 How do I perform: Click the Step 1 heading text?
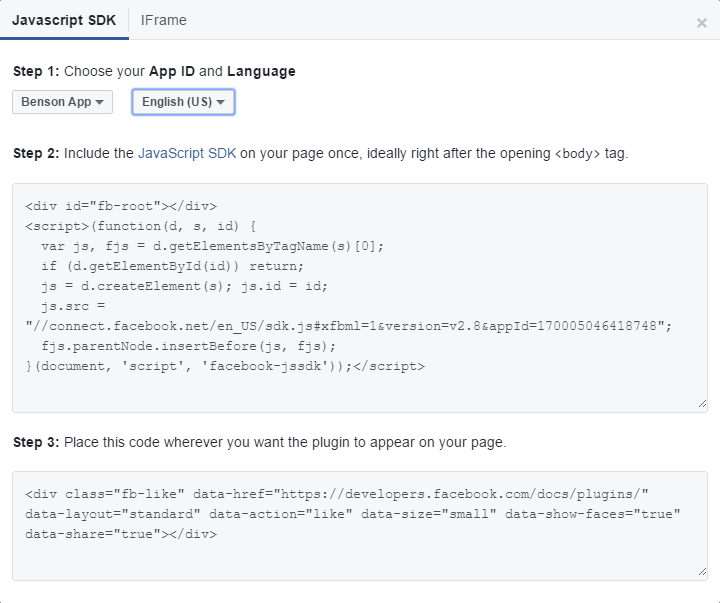click(x=154, y=72)
